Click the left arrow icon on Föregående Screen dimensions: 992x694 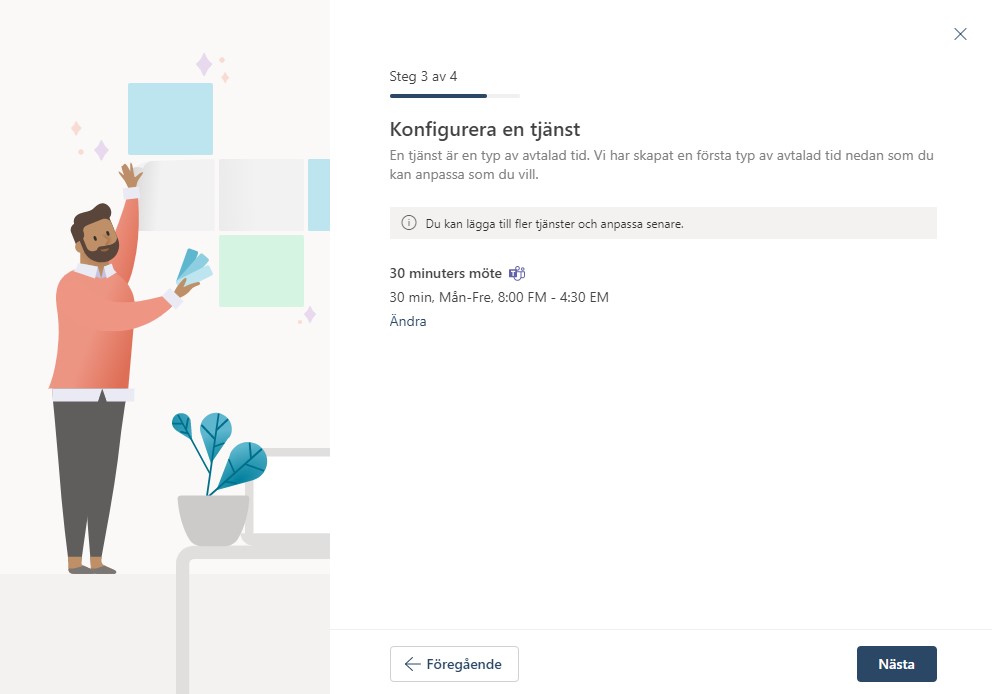pyautogui.click(x=412, y=664)
